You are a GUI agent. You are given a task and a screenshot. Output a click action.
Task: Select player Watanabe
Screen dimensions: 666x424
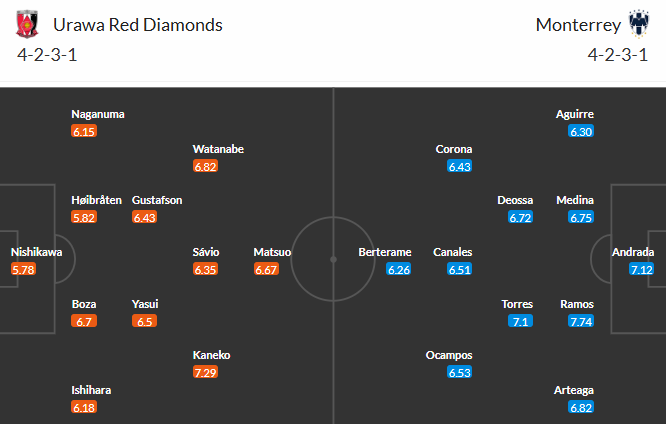pos(218,149)
